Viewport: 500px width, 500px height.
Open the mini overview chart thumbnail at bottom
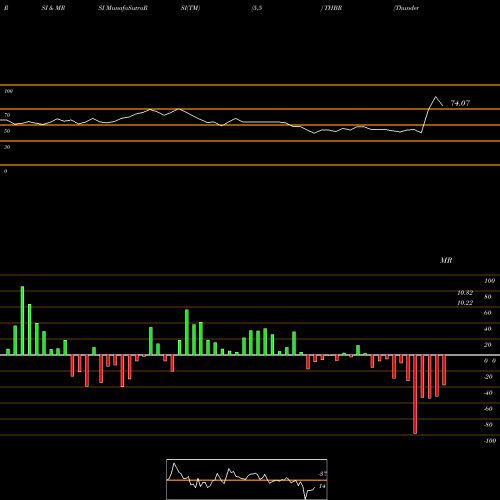(x=247, y=479)
